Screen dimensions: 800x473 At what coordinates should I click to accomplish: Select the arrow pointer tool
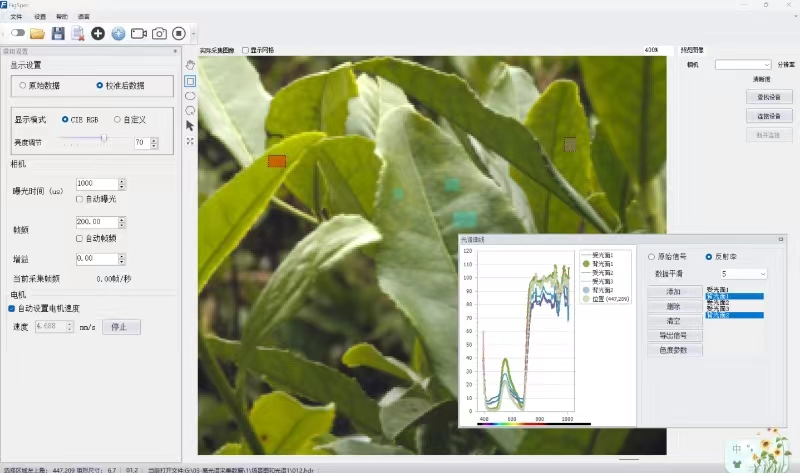click(x=190, y=126)
